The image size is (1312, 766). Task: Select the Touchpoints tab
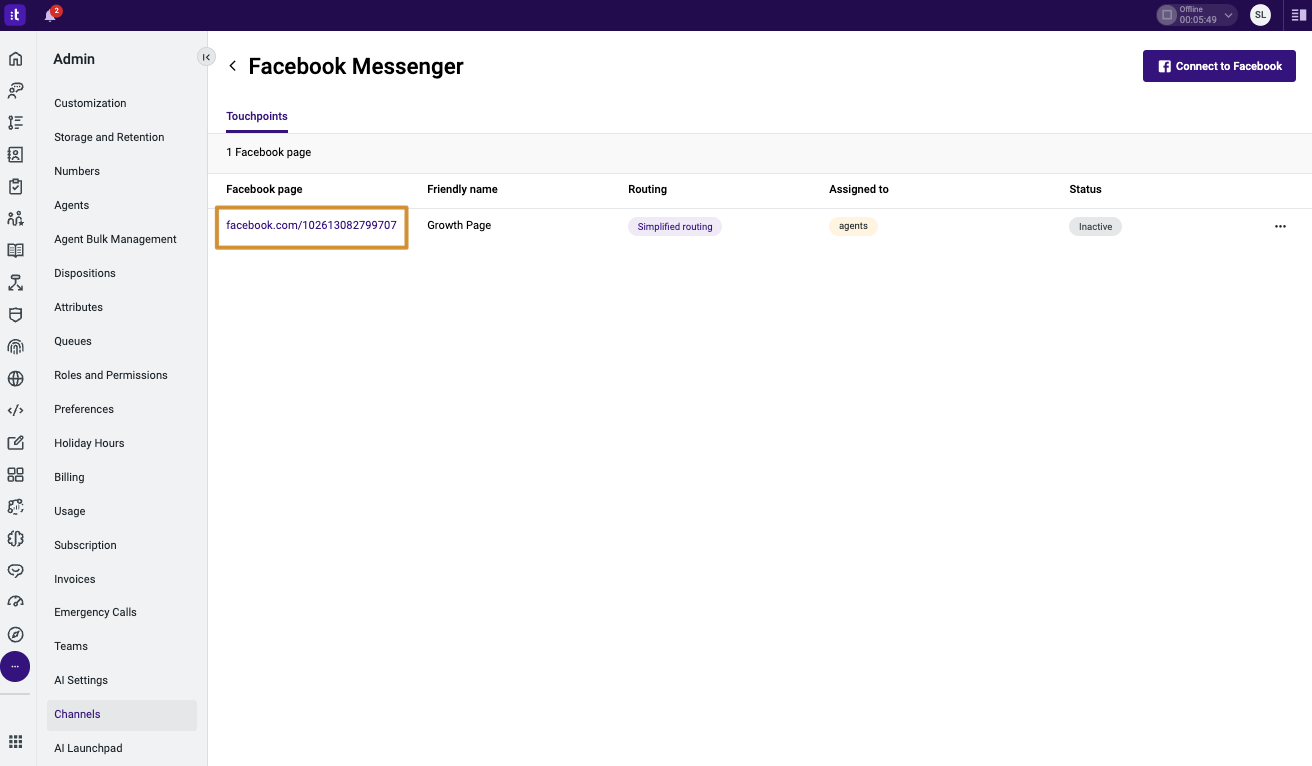click(x=257, y=117)
